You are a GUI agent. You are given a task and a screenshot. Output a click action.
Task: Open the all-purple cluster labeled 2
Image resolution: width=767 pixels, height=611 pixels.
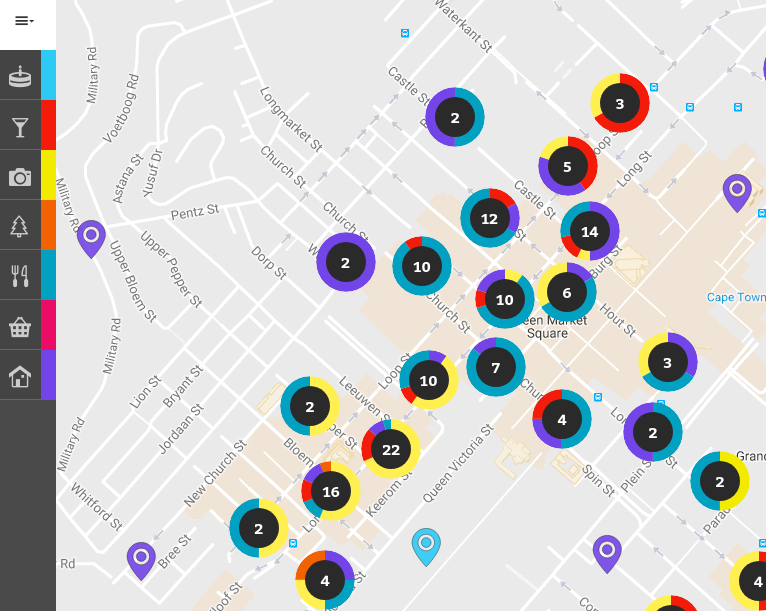[345, 262]
